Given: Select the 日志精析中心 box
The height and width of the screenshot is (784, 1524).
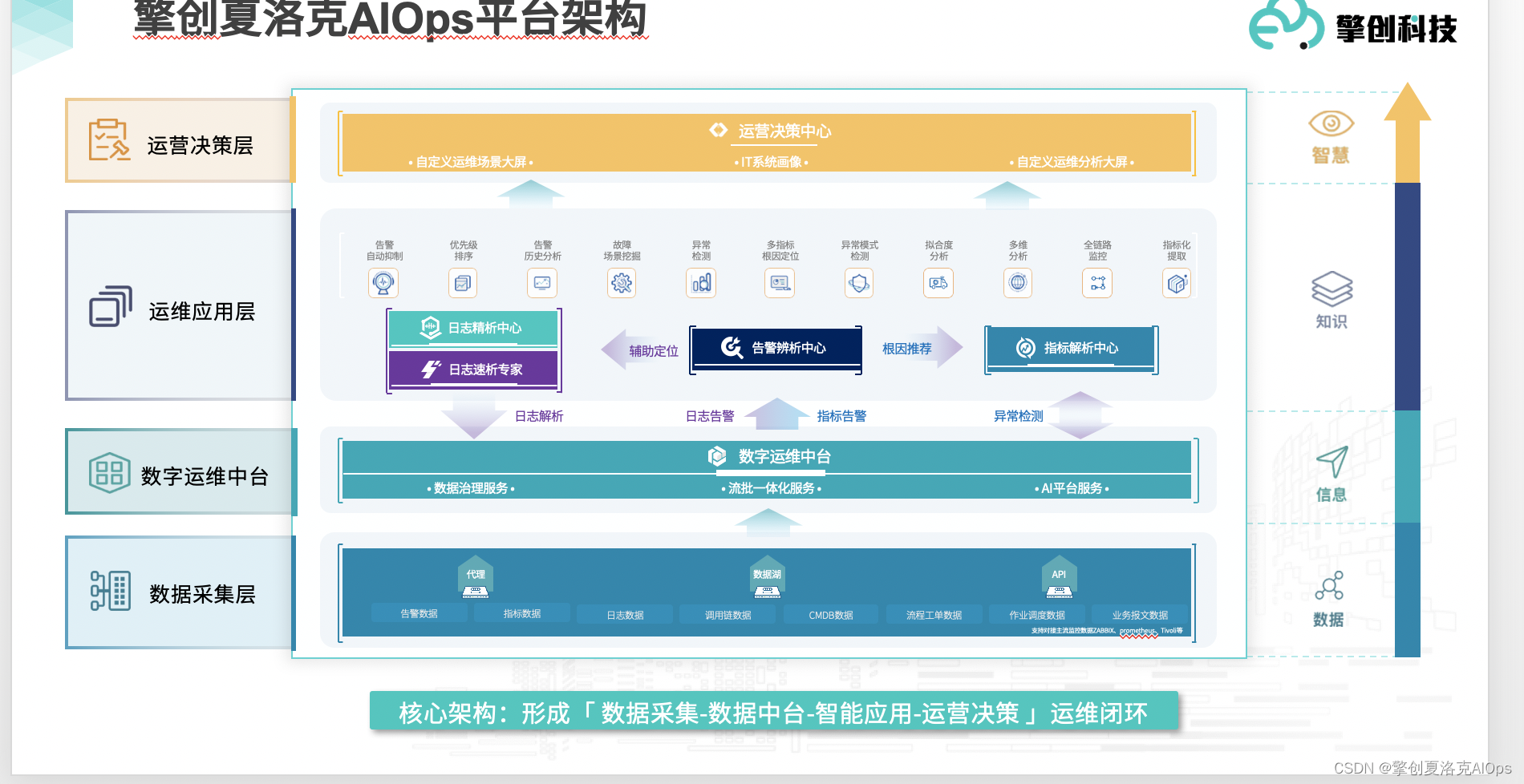Looking at the screenshot, I should (x=473, y=328).
